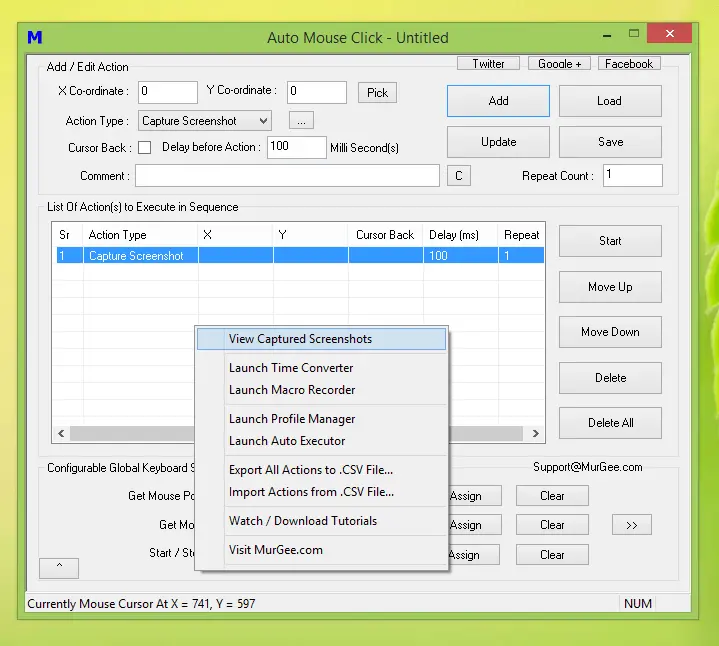The height and width of the screenshot is (646, 719).
Task: Click the ellipsis button beside Action Type
Action: (x=301, y=121)
